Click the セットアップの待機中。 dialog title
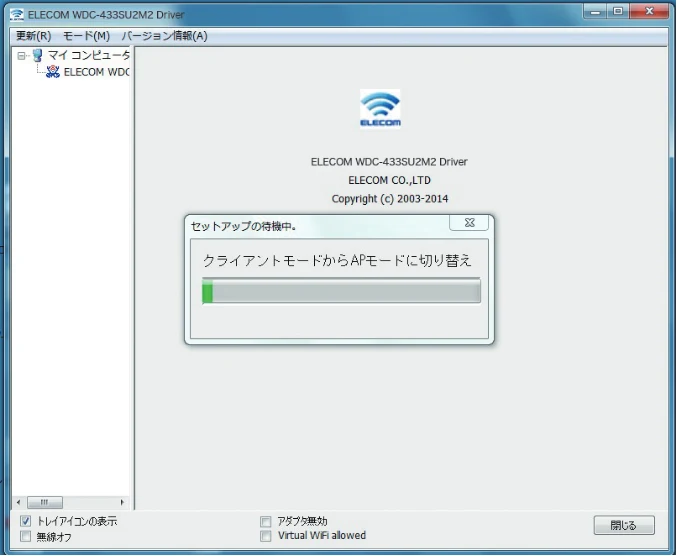The image size is (677, 556). 244,226
